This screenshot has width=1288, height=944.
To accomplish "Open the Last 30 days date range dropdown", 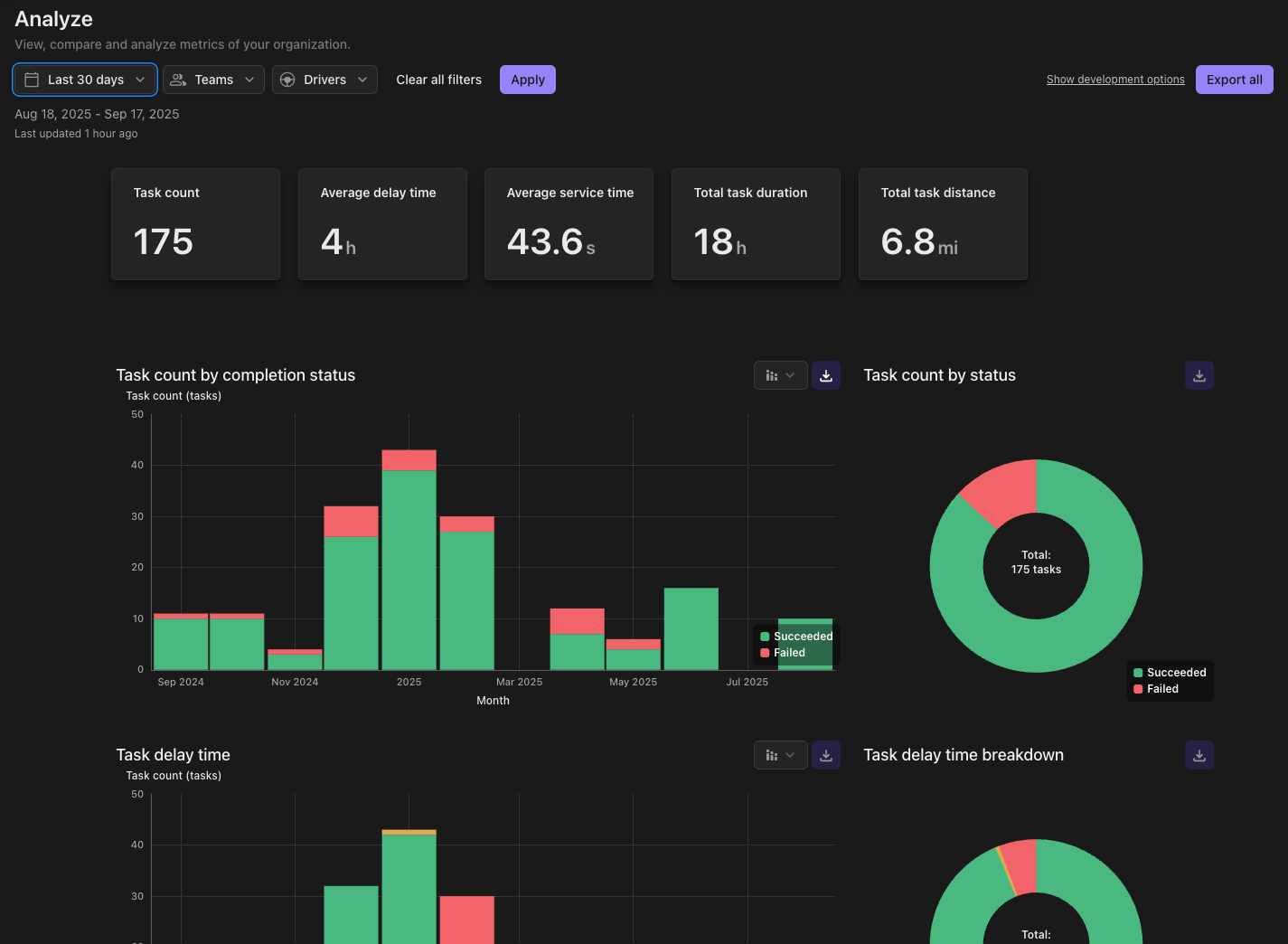I will tap(85, 80).
